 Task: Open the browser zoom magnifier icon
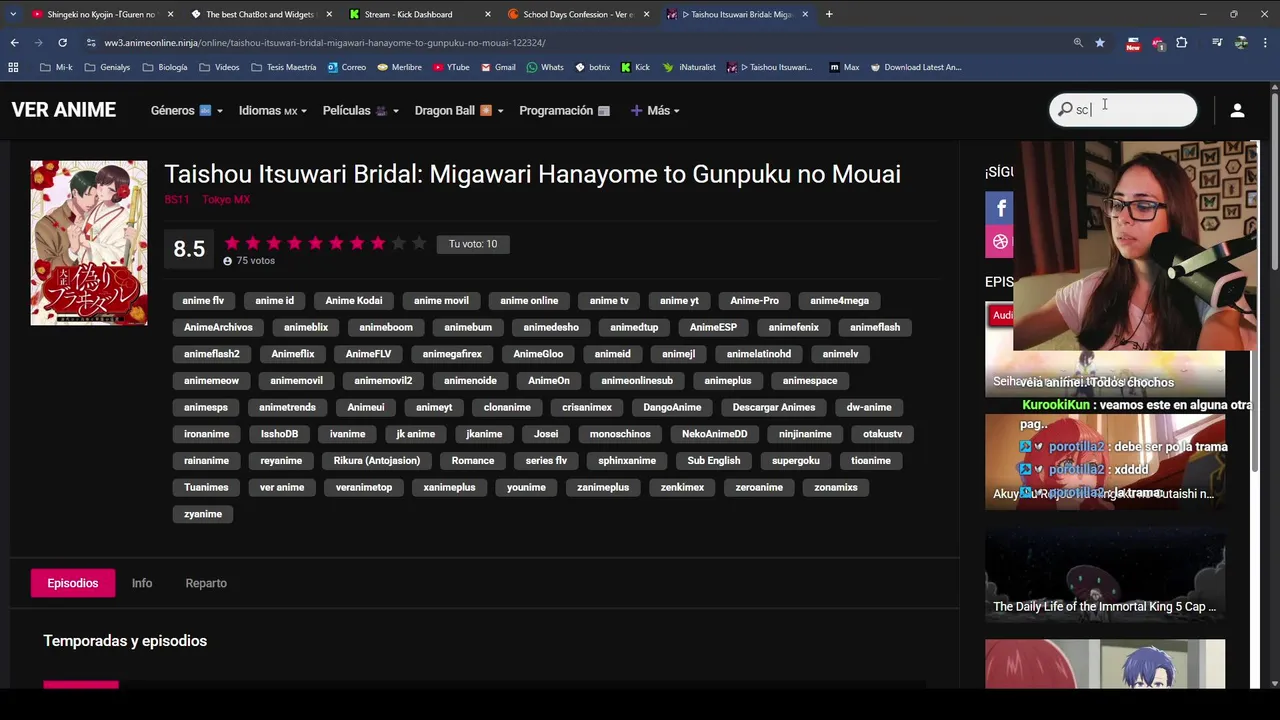[x=1078, y=43]
